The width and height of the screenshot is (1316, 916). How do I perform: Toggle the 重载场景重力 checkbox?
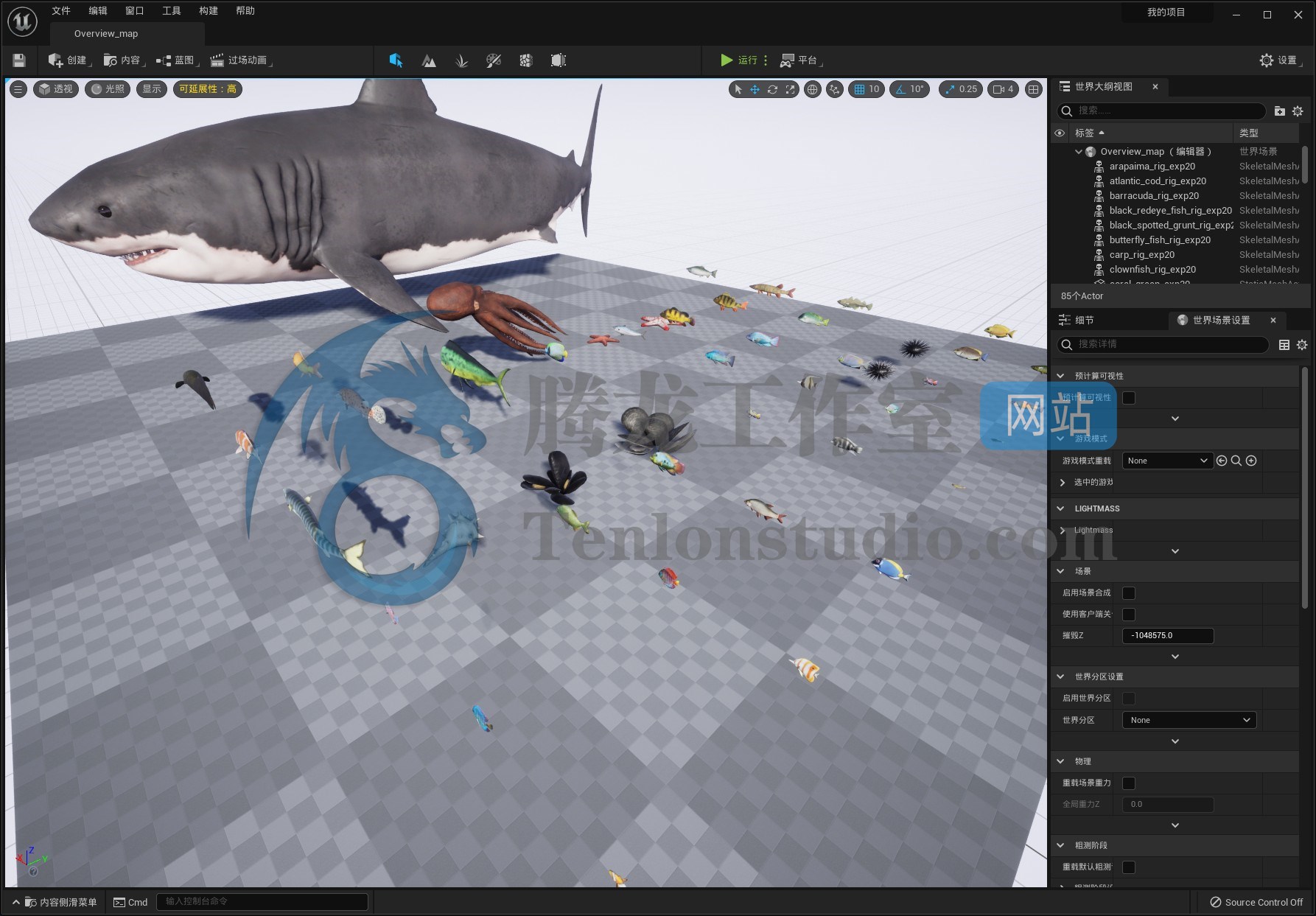point(1128,783)
